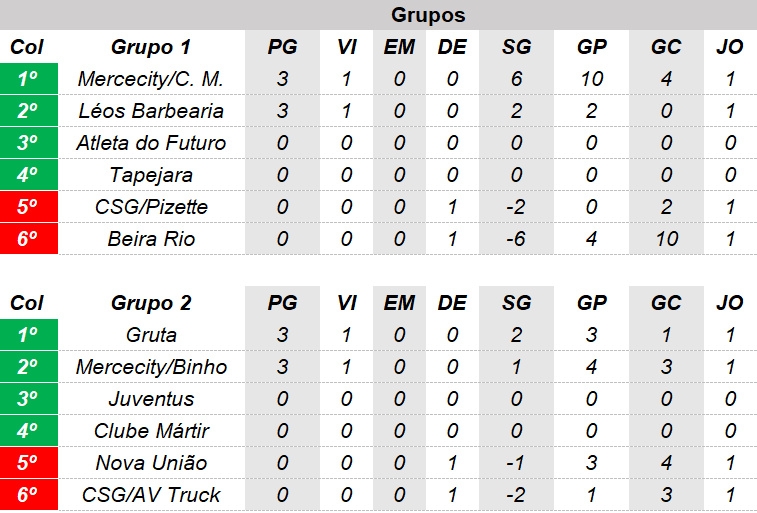Select the Mercecity/Binho team name

[x=151, y=366]
